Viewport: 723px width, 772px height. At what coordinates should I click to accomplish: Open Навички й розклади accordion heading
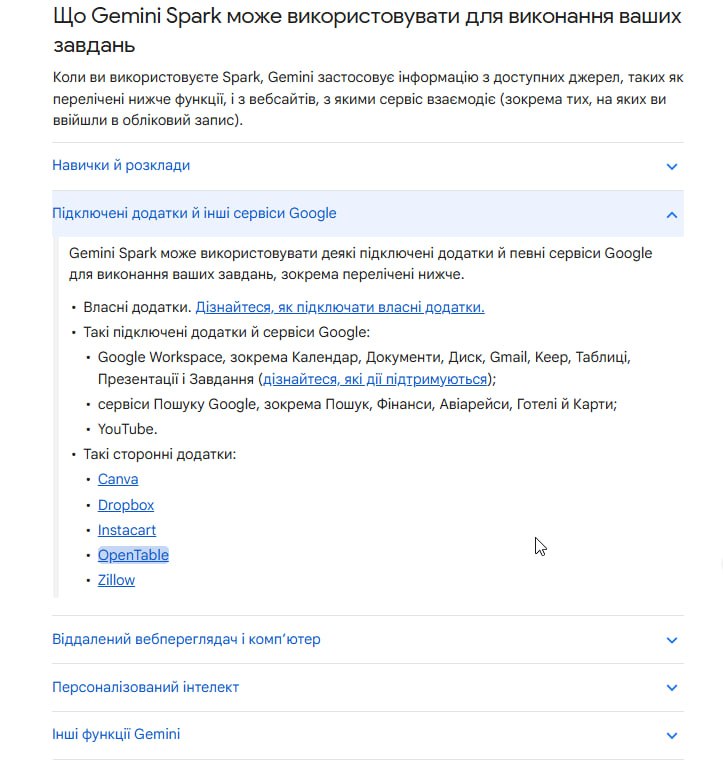[x=121, y=165]
